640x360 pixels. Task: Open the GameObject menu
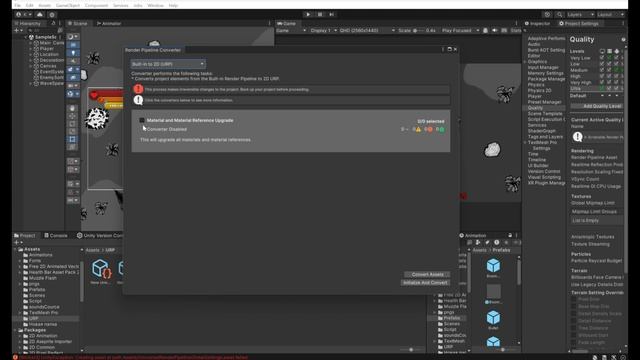68,5
